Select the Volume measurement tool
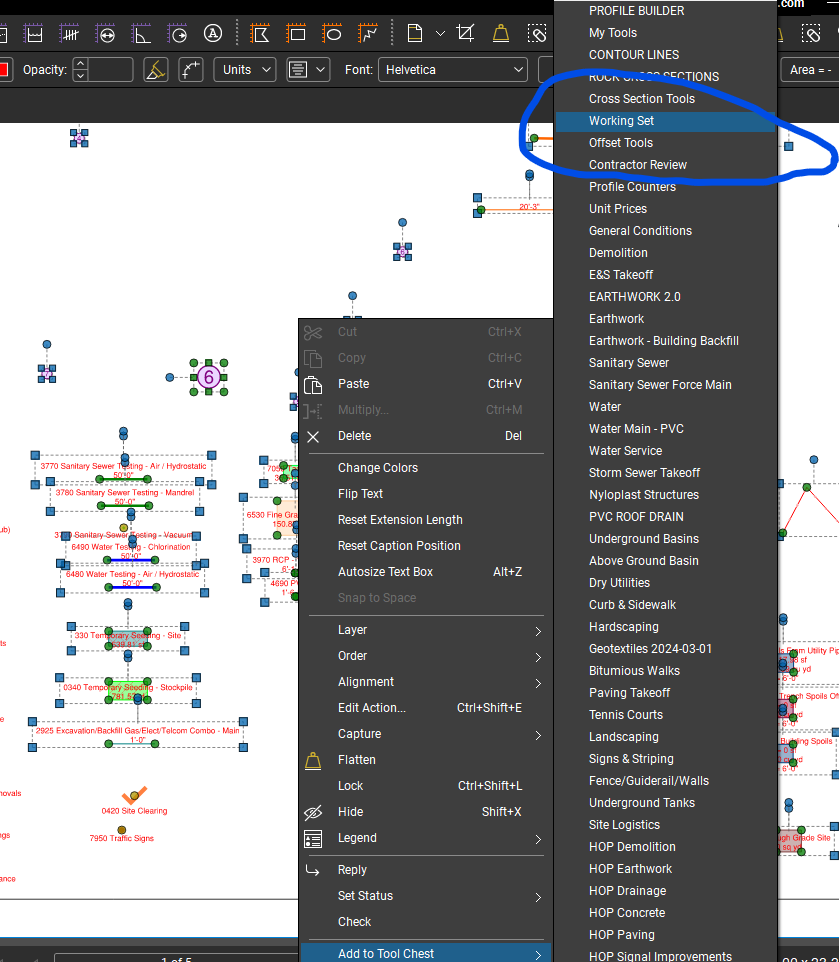This screenshot has height=962, width=840. (34, 34)
